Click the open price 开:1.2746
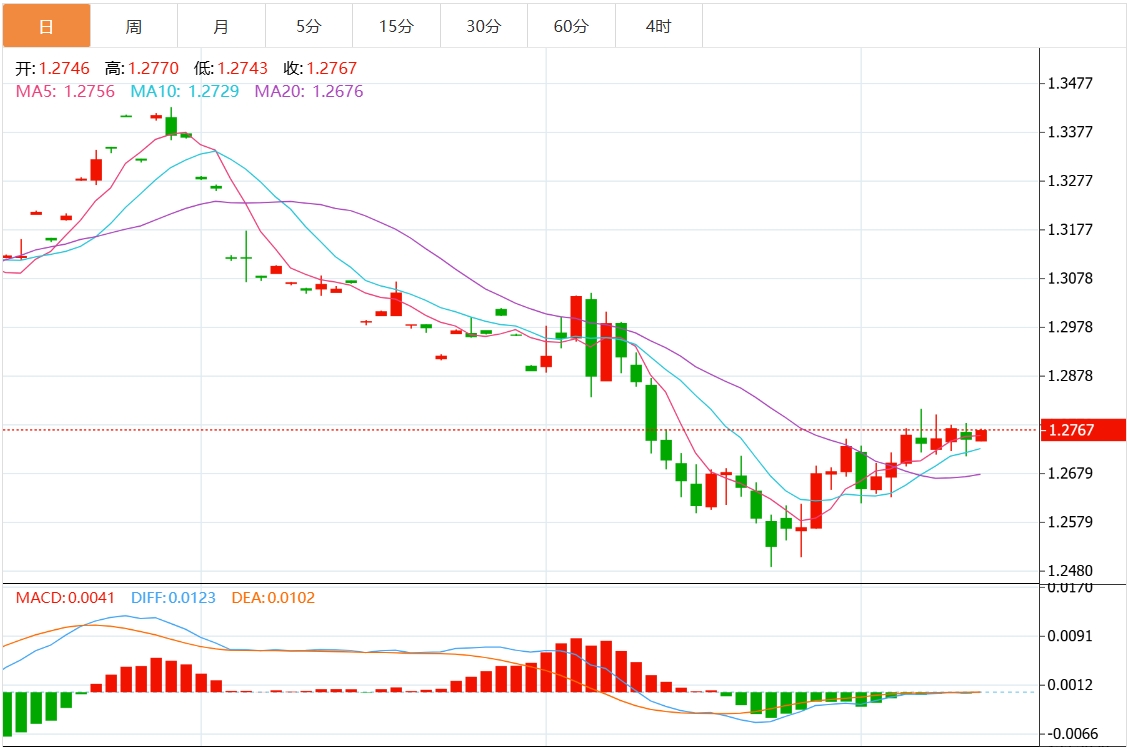1129x747 pixels. [x=53, y=68]
